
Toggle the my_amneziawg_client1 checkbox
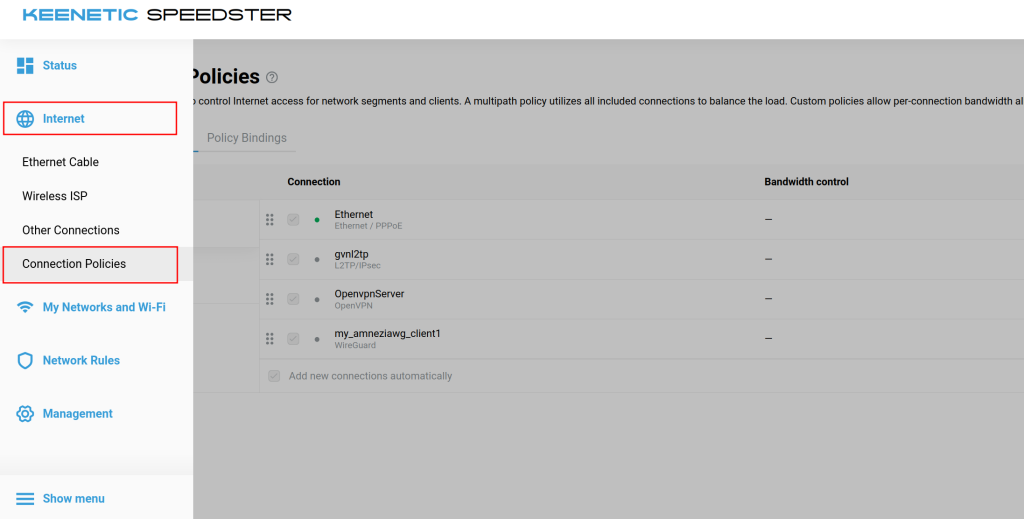(x=293, y=339)
